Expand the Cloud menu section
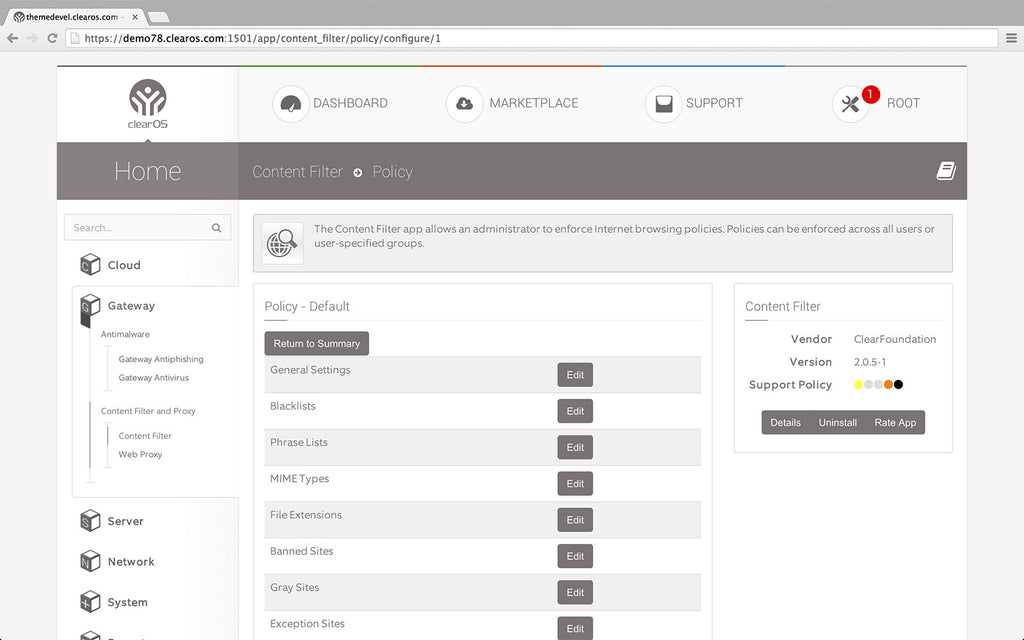 click(123, 265)
